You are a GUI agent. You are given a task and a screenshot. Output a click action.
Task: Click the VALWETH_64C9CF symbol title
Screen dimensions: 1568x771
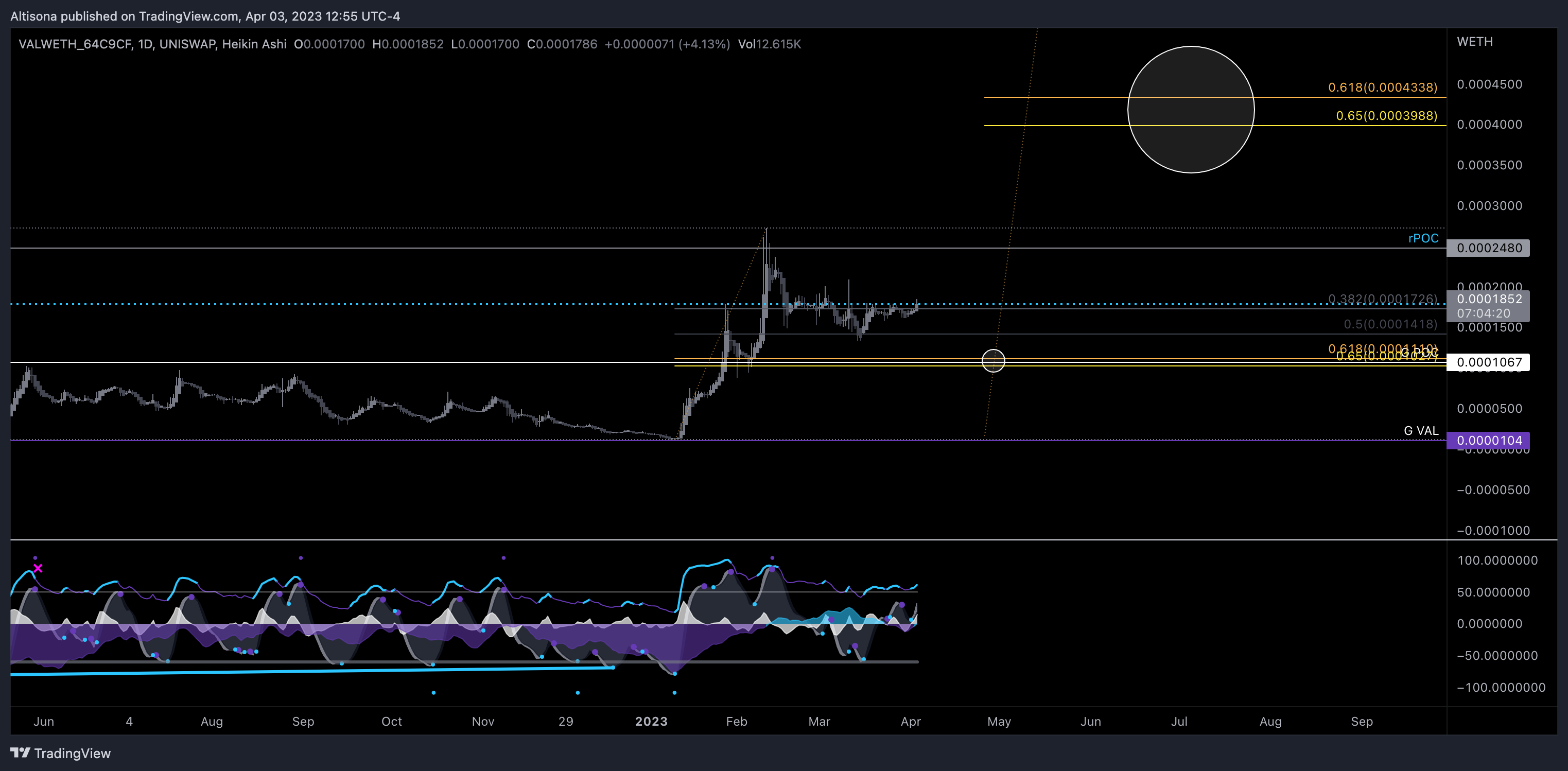point(75,44)
